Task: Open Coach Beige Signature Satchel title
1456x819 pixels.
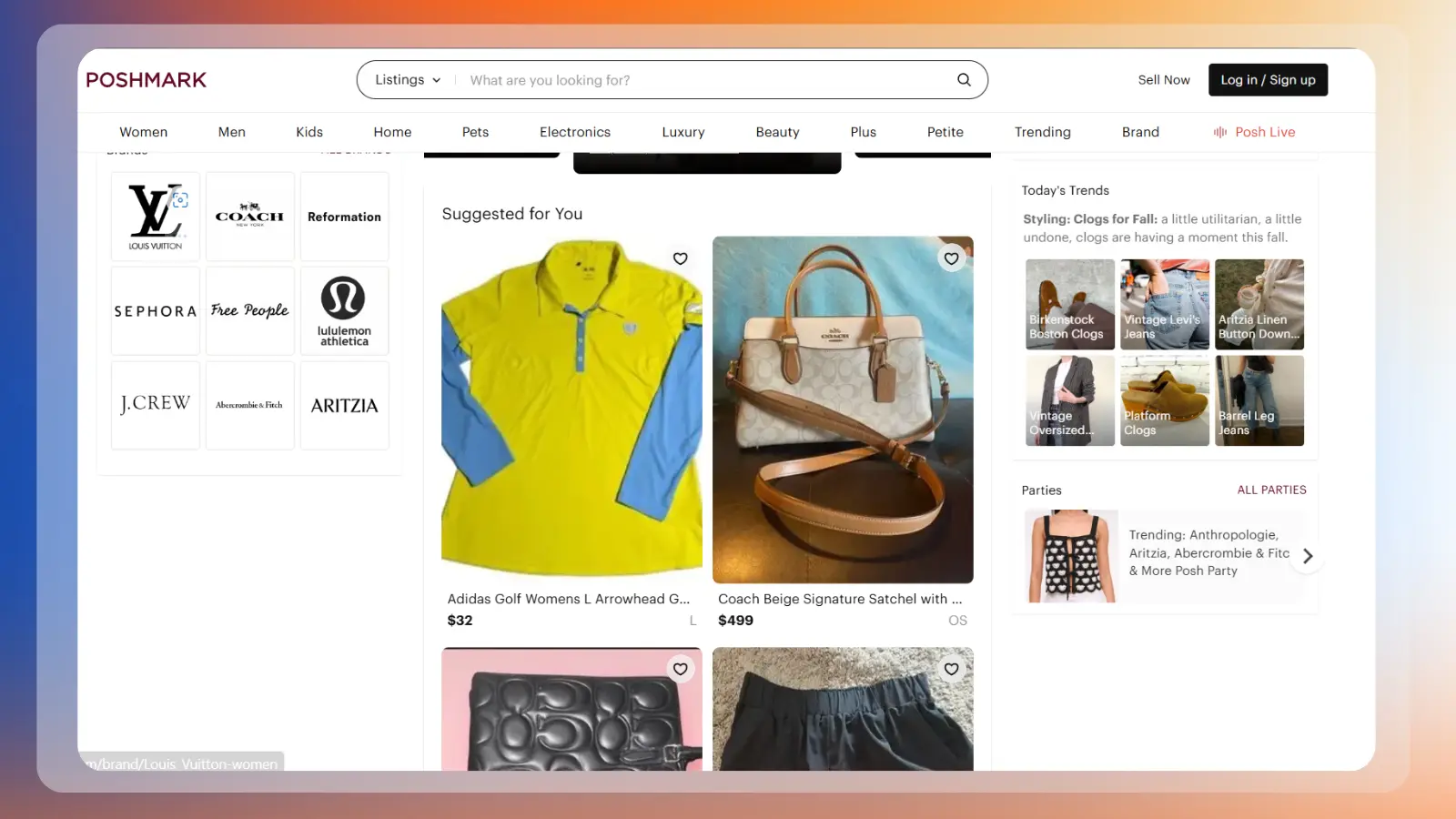Action: (x=840, y=599)
